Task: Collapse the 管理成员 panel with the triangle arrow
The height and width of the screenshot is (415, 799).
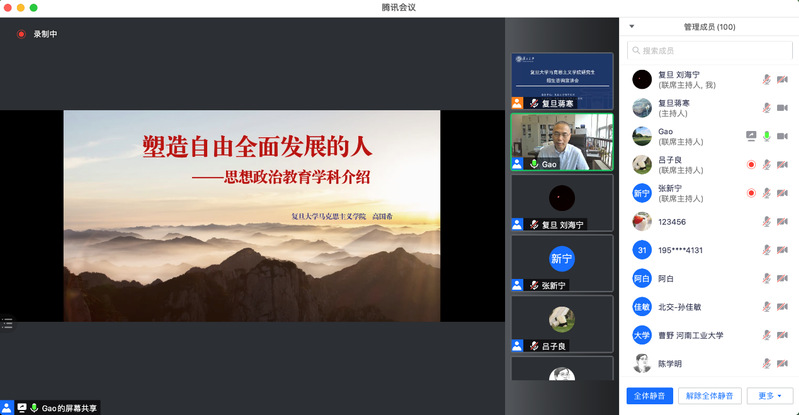Action: pos(632,27)
